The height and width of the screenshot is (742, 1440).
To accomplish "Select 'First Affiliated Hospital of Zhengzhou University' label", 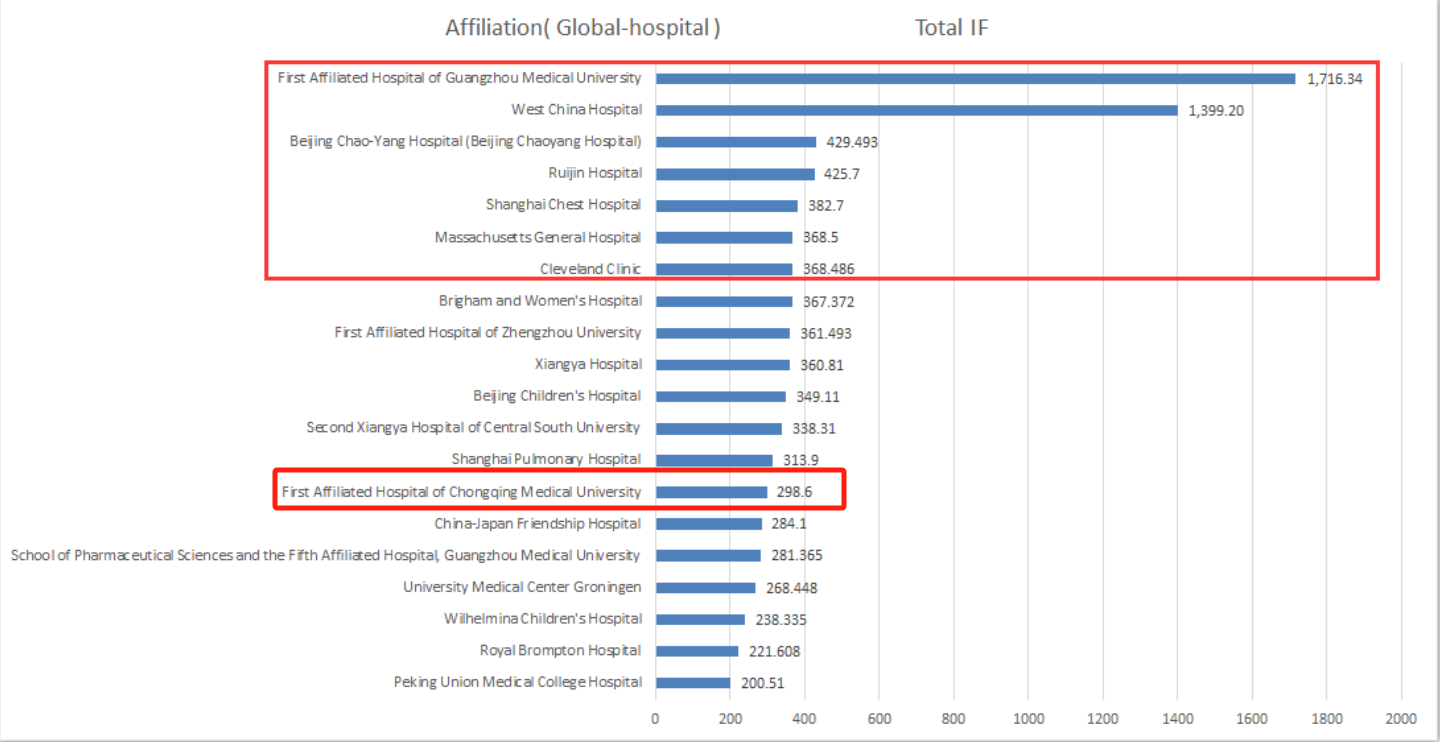I will (488, 332).
